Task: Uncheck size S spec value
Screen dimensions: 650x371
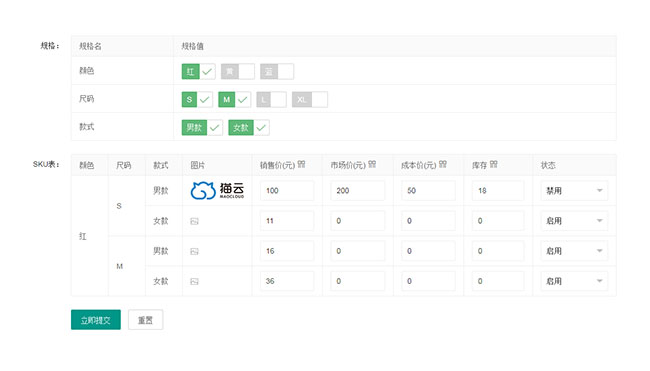Action: click(x=197, y=99)
